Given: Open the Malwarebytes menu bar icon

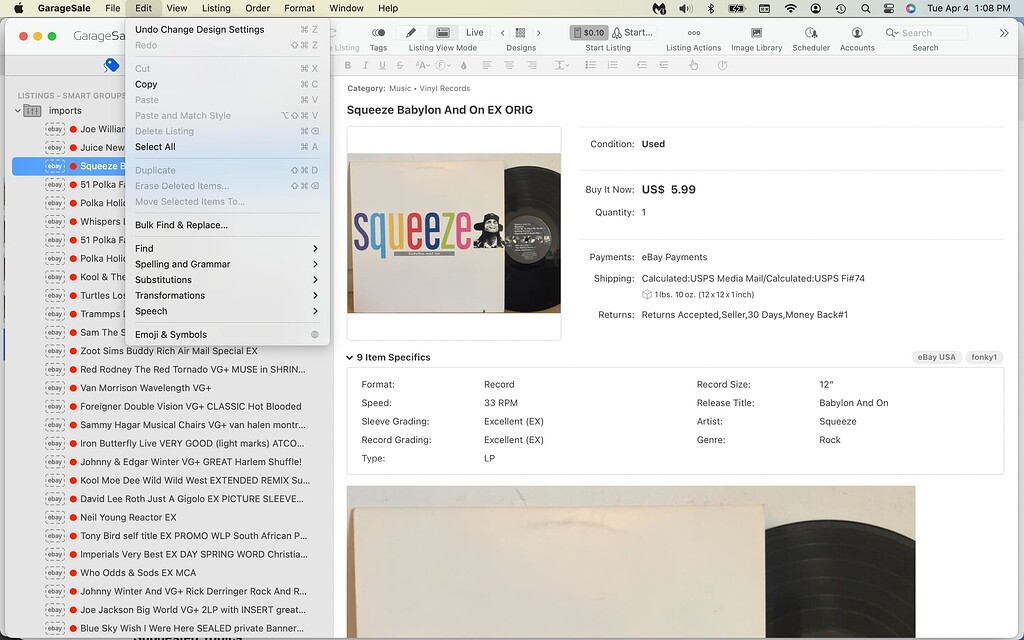Looking at the screenshot, I should (x=660, y=8).
